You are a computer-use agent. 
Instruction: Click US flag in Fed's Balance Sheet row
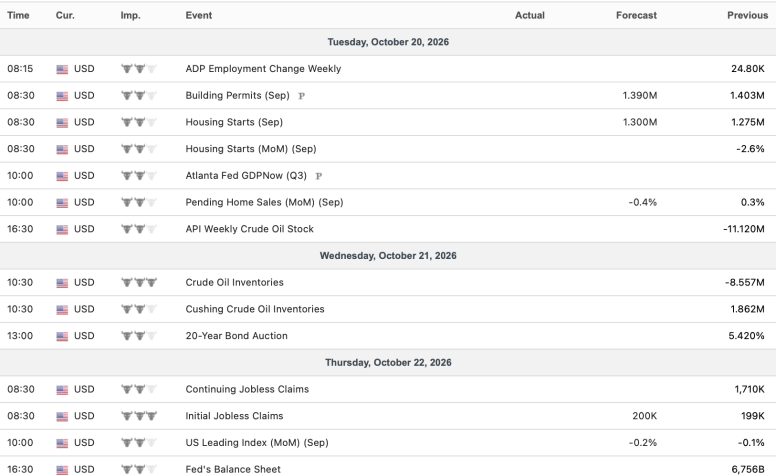pos(62,470)
